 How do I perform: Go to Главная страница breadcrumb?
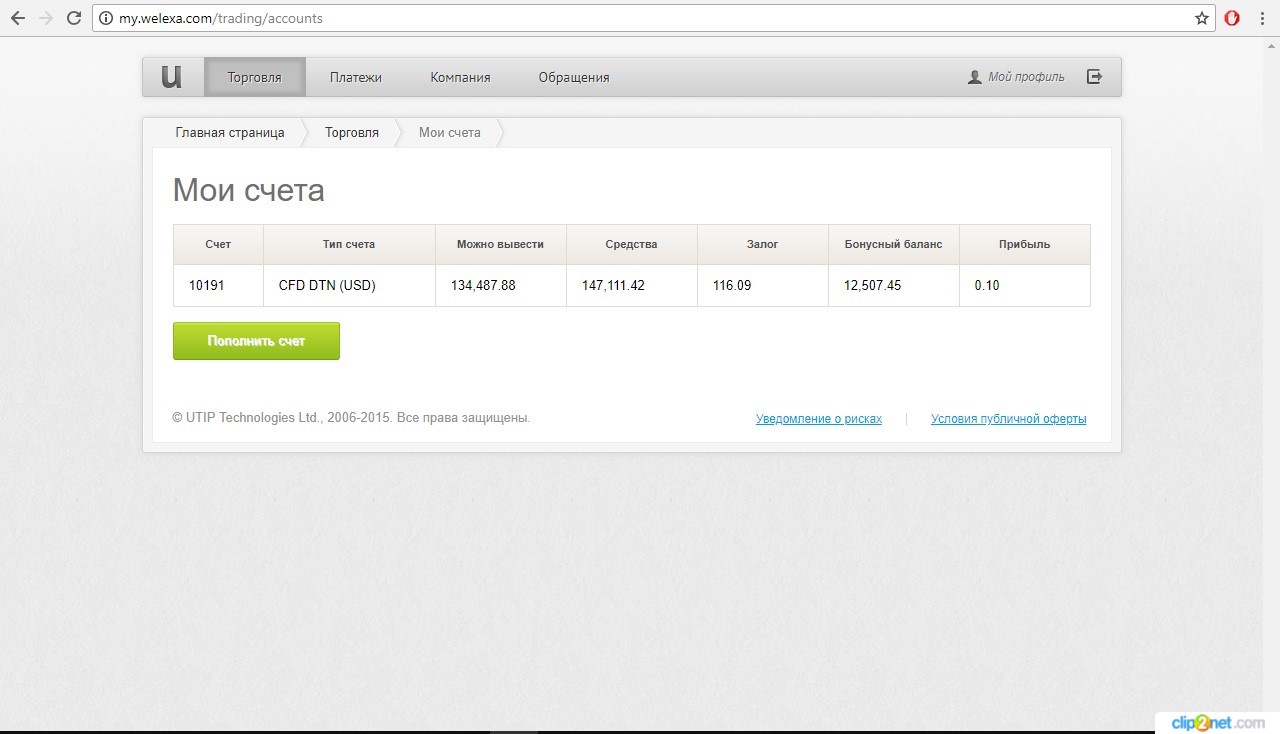tap(230, 132)
